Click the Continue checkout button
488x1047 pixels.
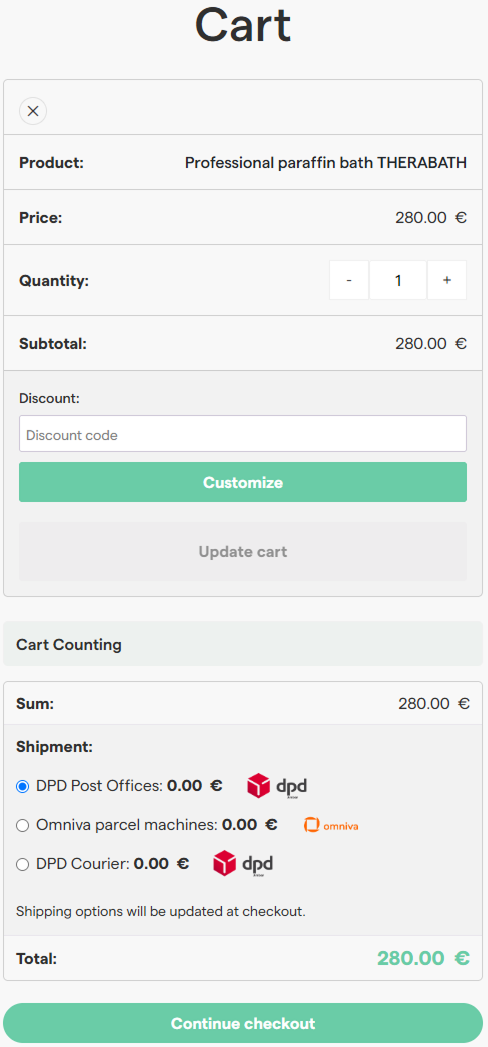click(243, 1023)
